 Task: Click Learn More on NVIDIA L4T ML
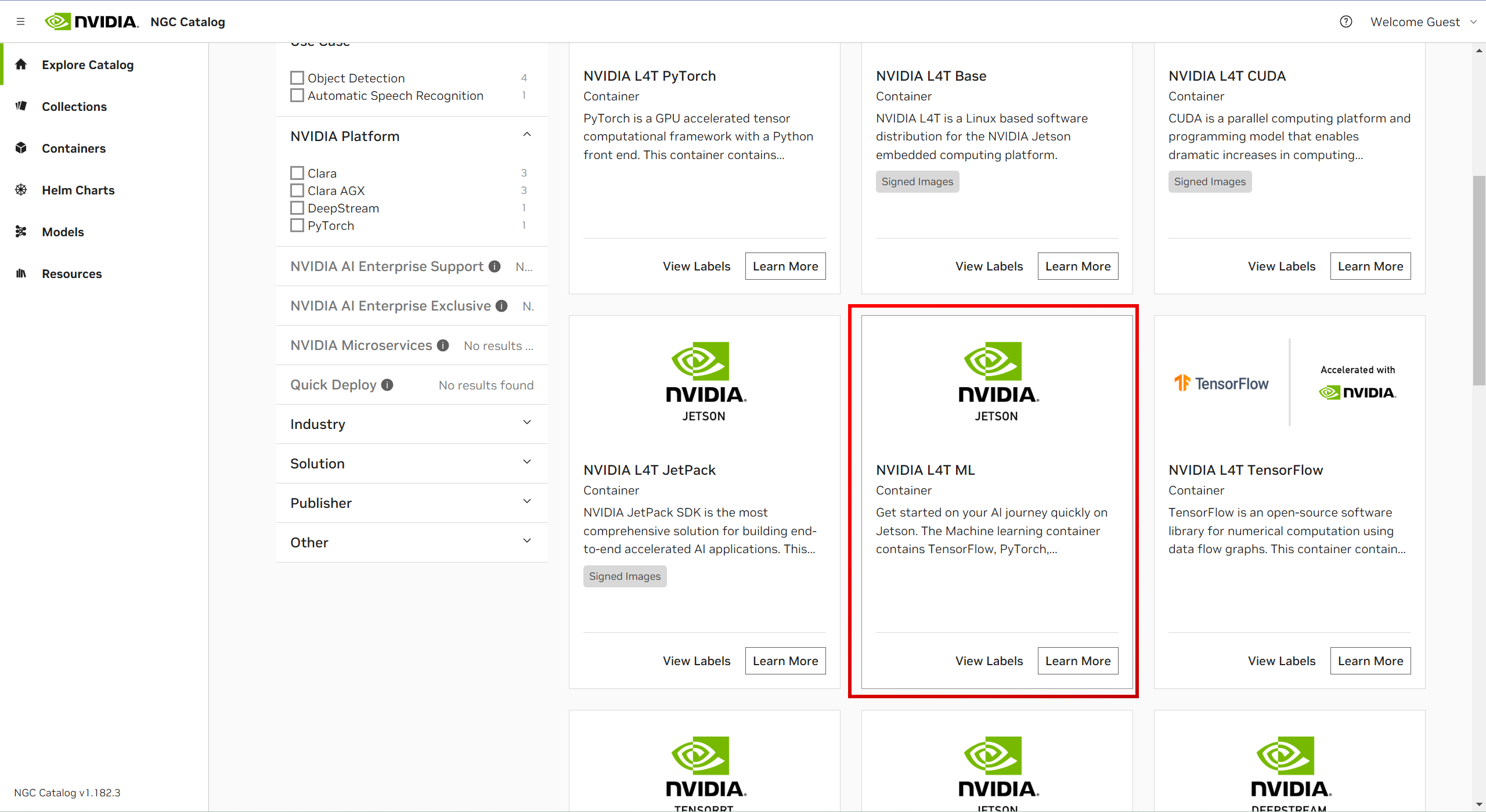[x=1077, y=661]
